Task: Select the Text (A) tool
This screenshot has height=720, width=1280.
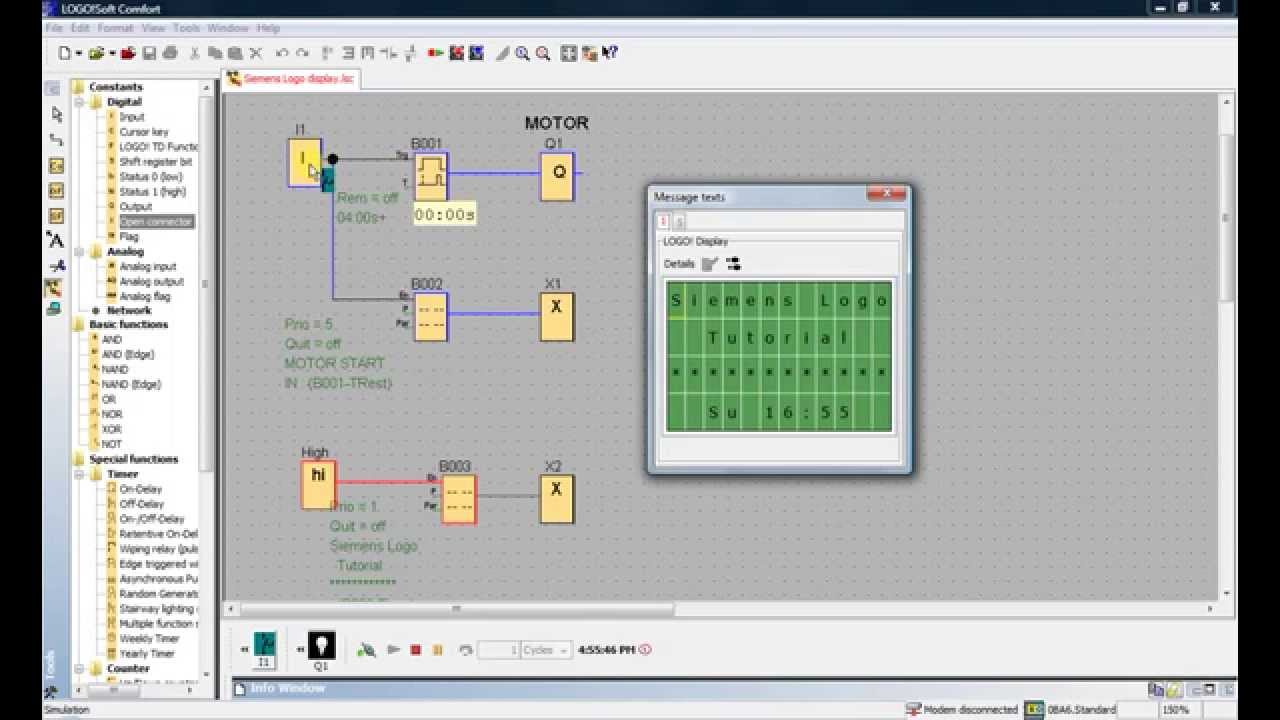Action: click(56, 240)
